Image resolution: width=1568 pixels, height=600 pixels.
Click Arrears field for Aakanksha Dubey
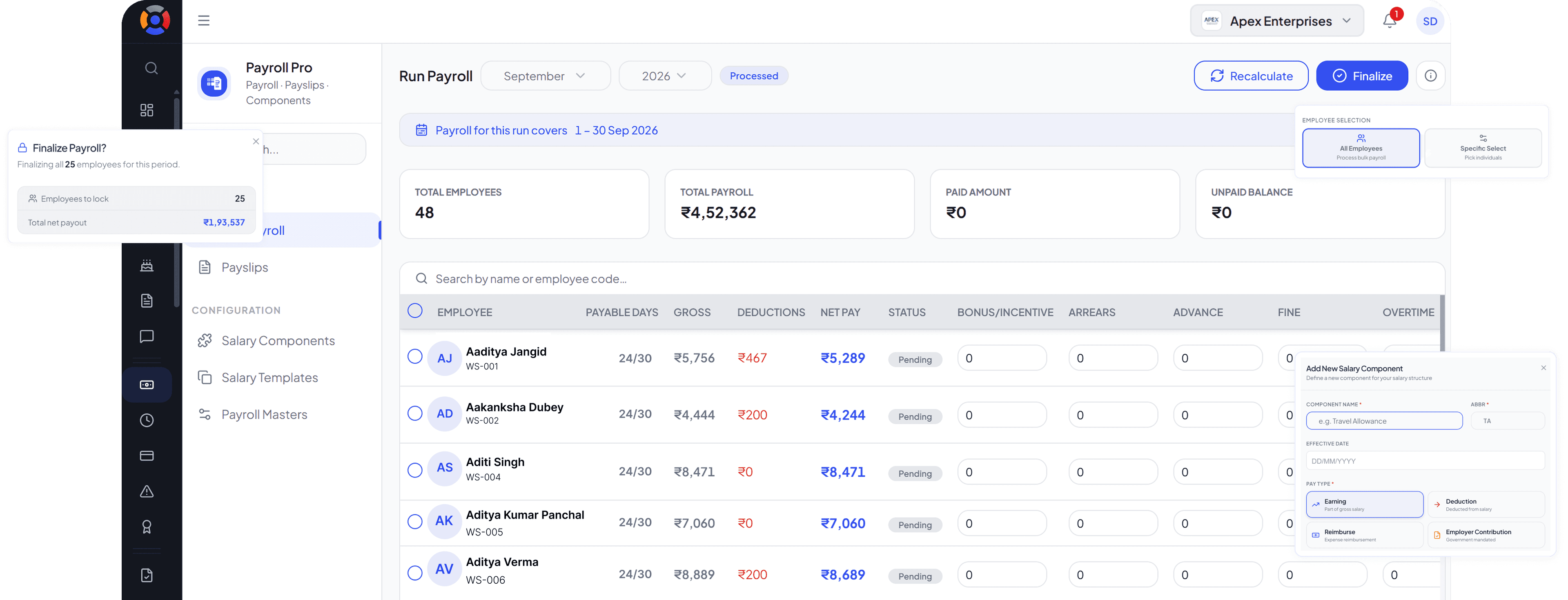1113,415
